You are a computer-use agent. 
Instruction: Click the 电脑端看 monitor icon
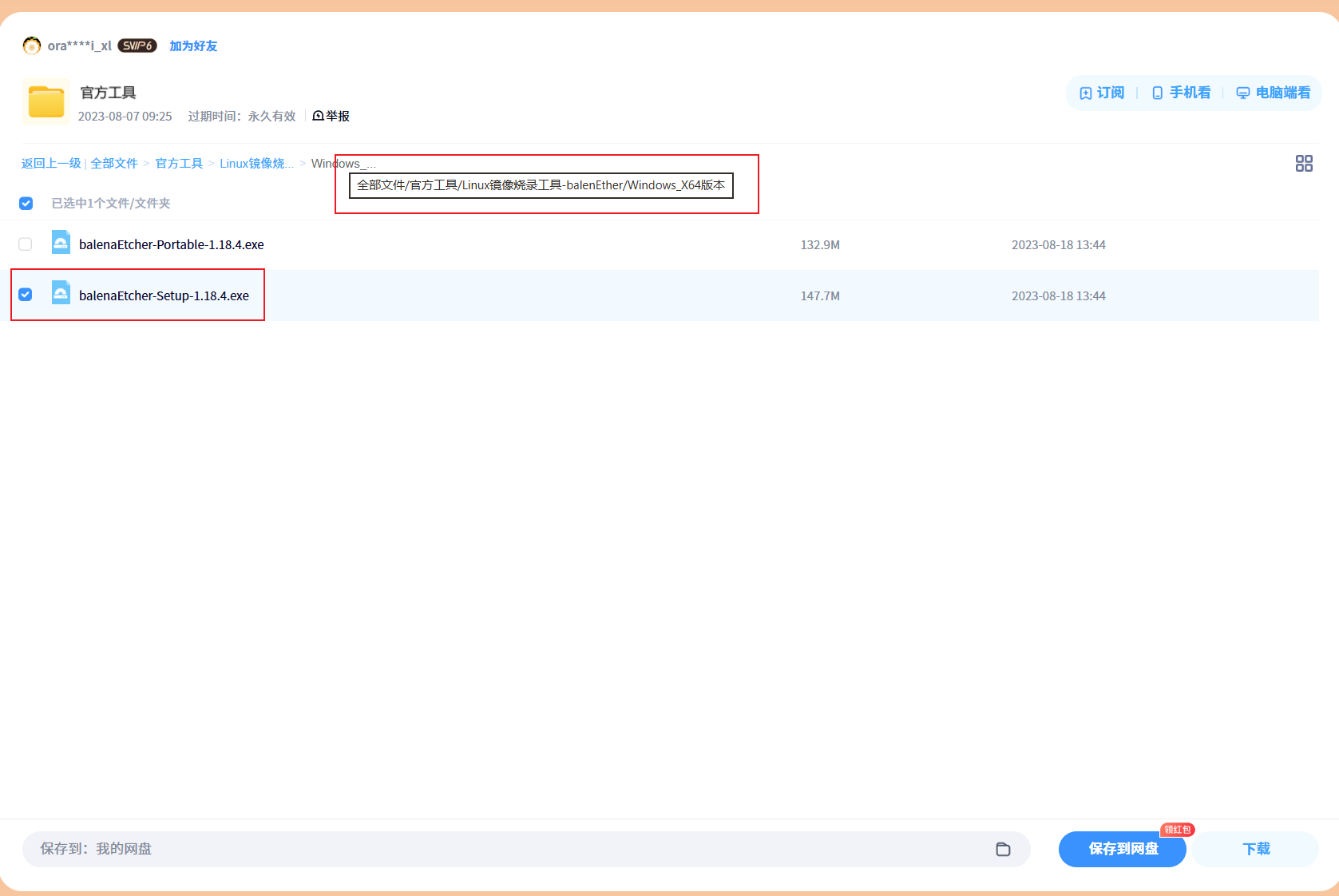(1243, 93)
